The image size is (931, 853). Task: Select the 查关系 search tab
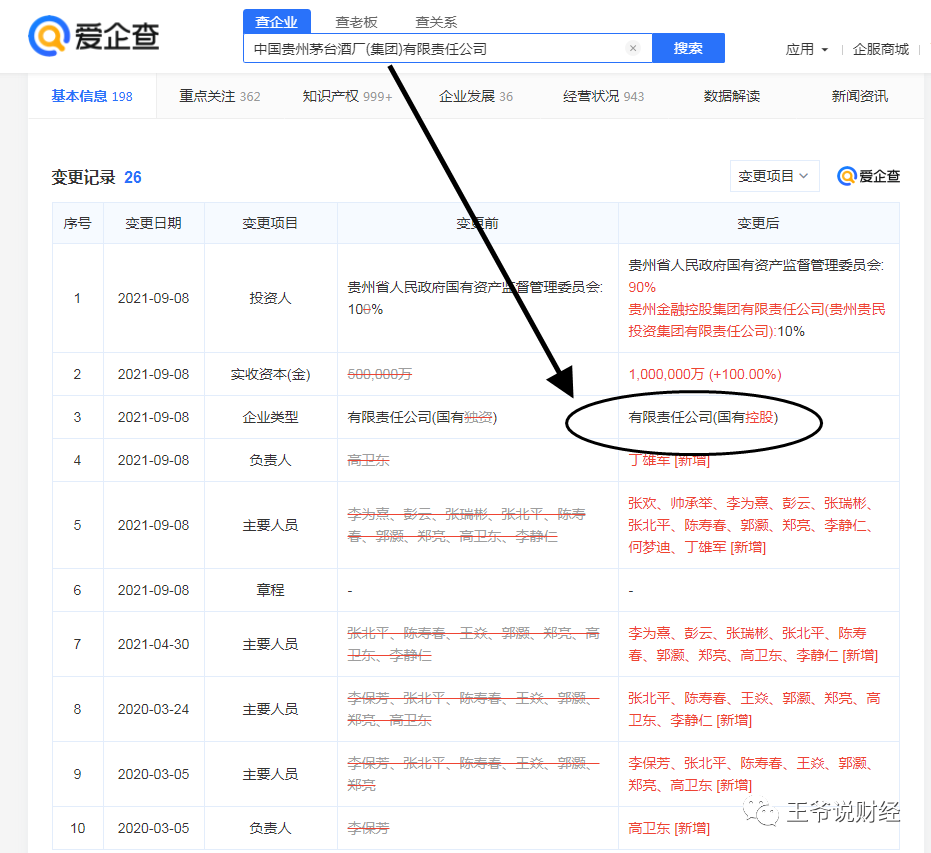[436, 22]
